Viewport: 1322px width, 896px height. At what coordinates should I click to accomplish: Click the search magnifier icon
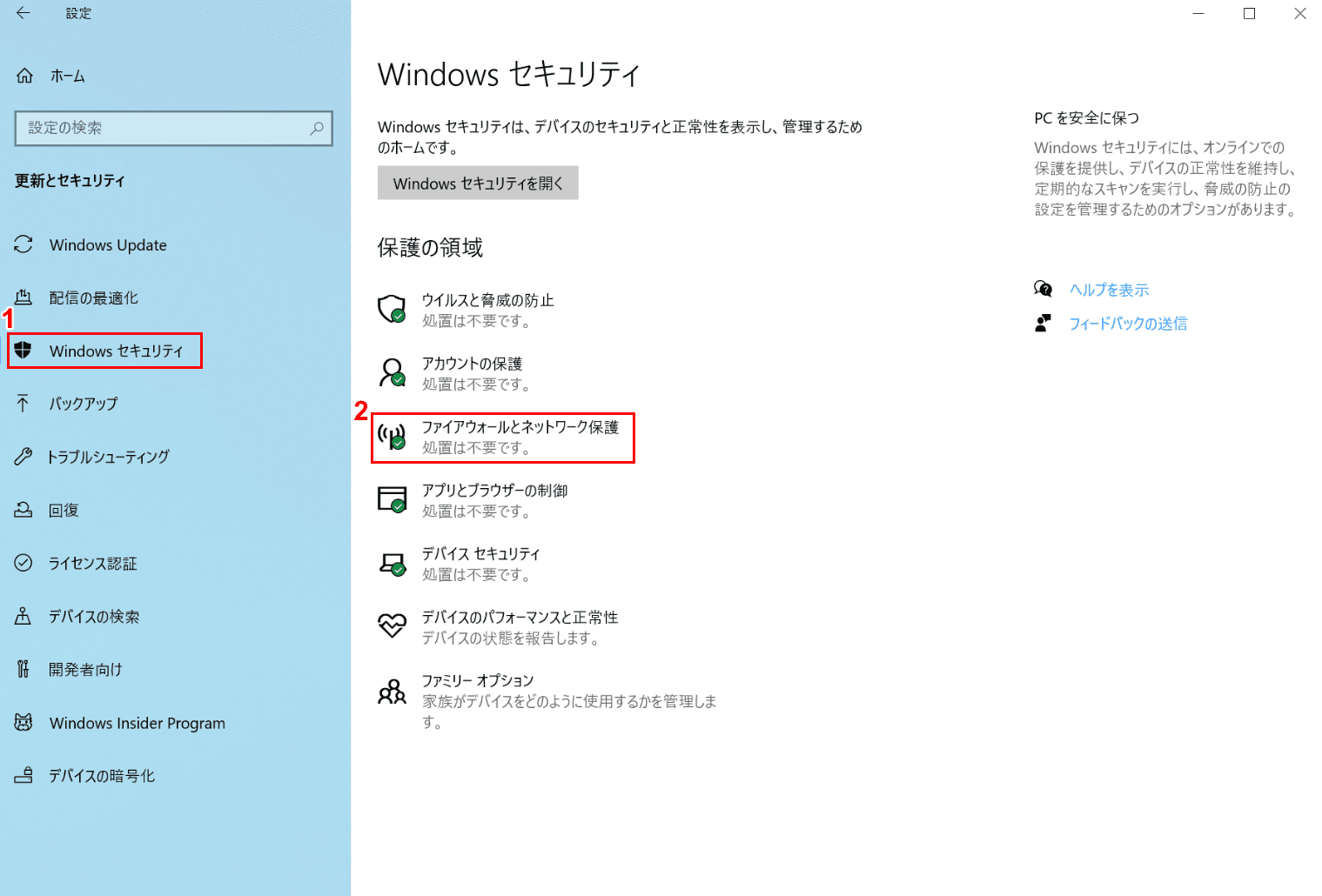pyautogui.click(x=317, y=128)
